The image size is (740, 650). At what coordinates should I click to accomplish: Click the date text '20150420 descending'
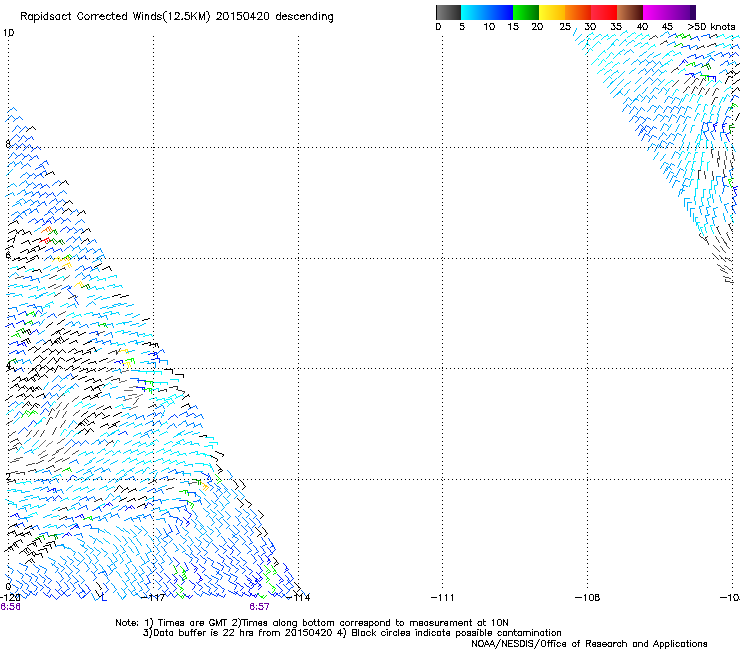pos(274,17)
